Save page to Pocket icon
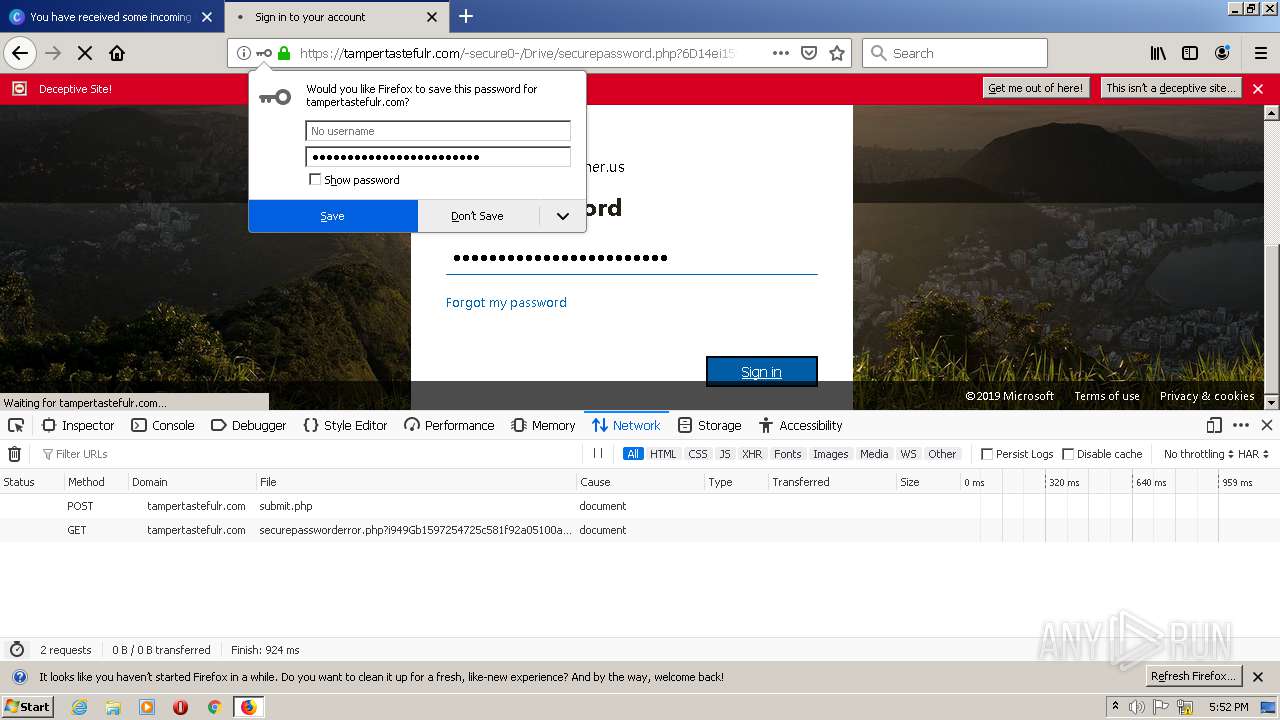This screenshot has width=1280, height=720. tap(810, 53)
